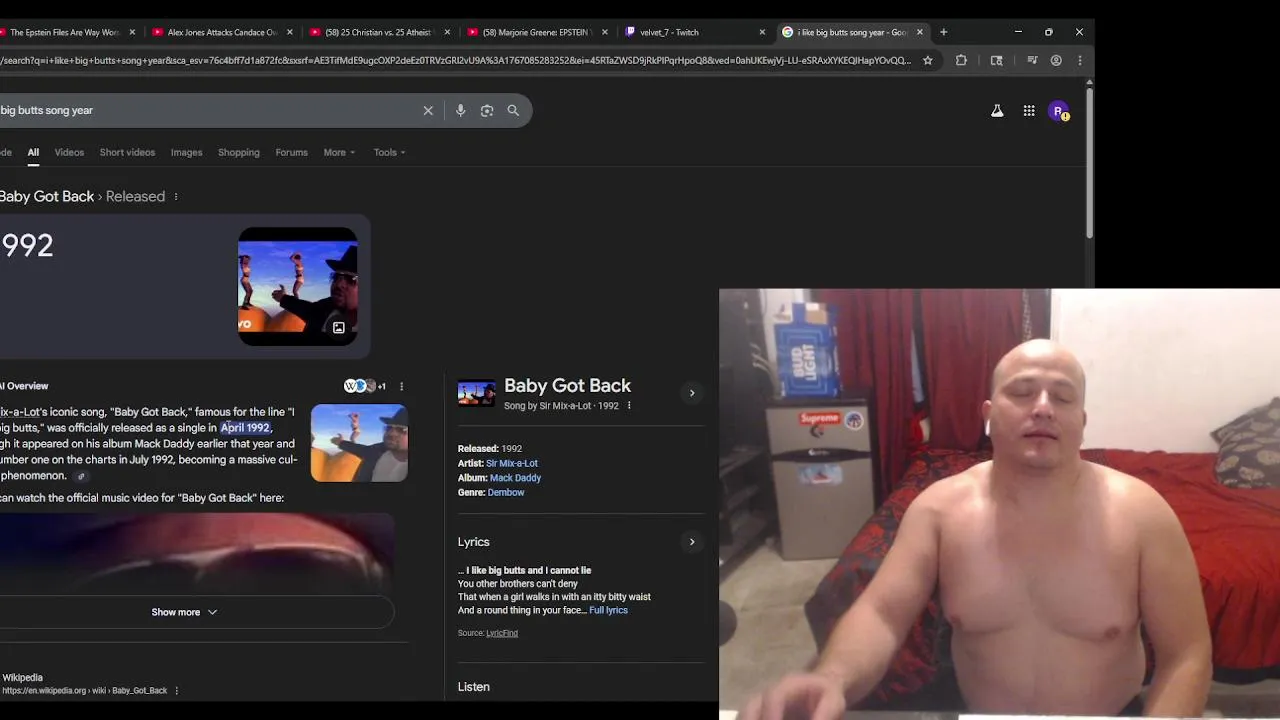Select the Short videos filter
The width and height of the screenshot is (1280, 720).
coord(127,152)
